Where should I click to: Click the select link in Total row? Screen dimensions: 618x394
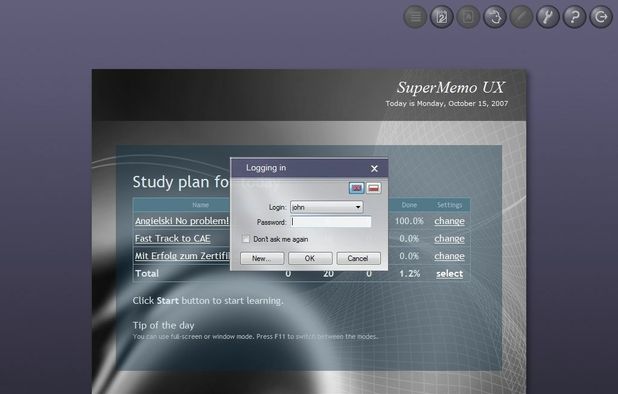pos(449,274)
